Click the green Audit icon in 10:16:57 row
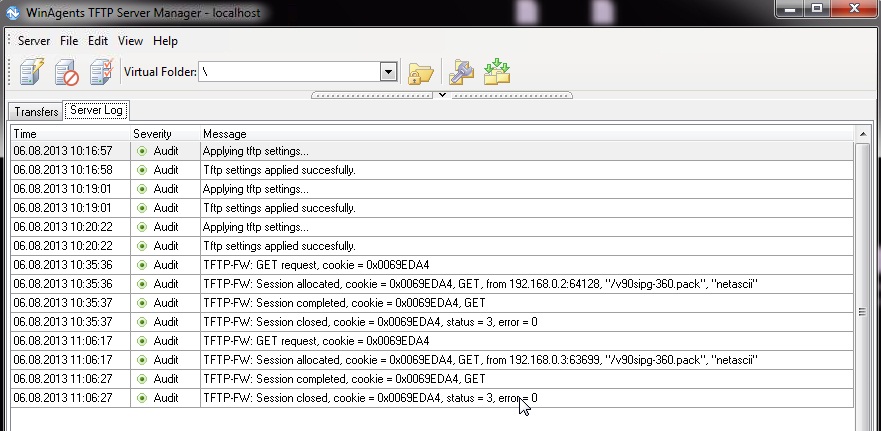 click(142, 151)
